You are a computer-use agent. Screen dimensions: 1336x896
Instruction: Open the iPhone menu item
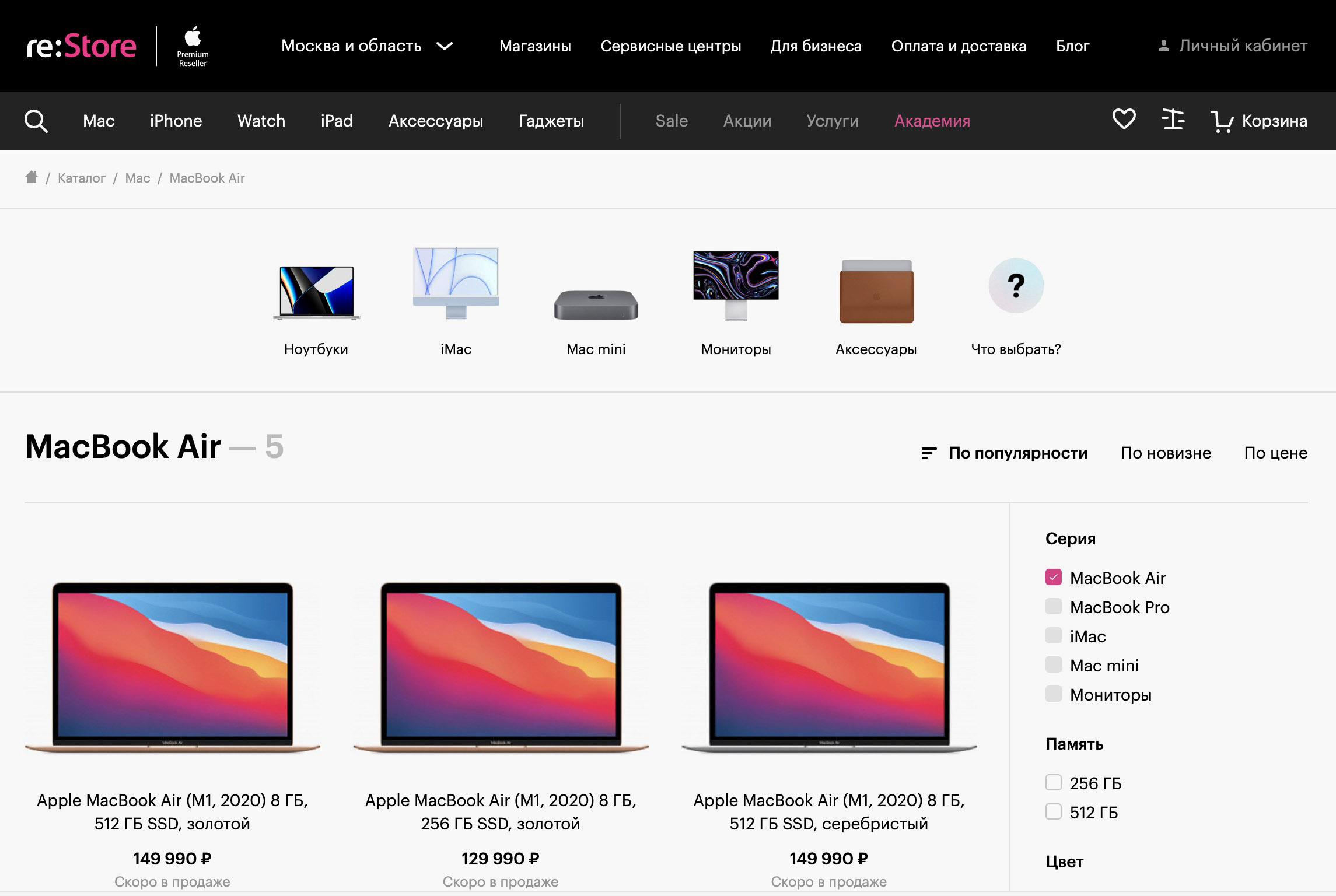(x=176, y=121)
